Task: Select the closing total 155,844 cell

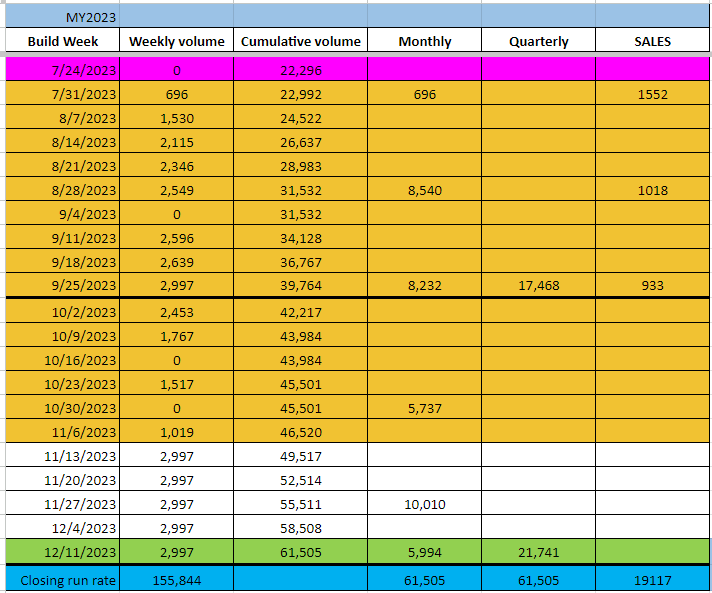Action: point(176,579)
